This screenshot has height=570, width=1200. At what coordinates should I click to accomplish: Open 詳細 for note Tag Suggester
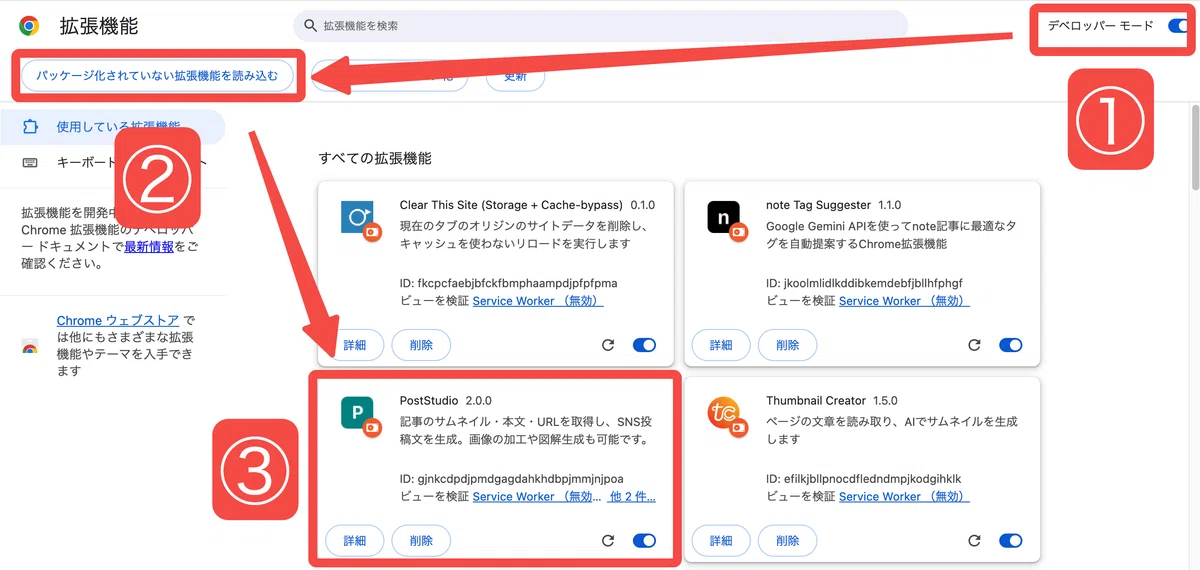coord(721,345)
